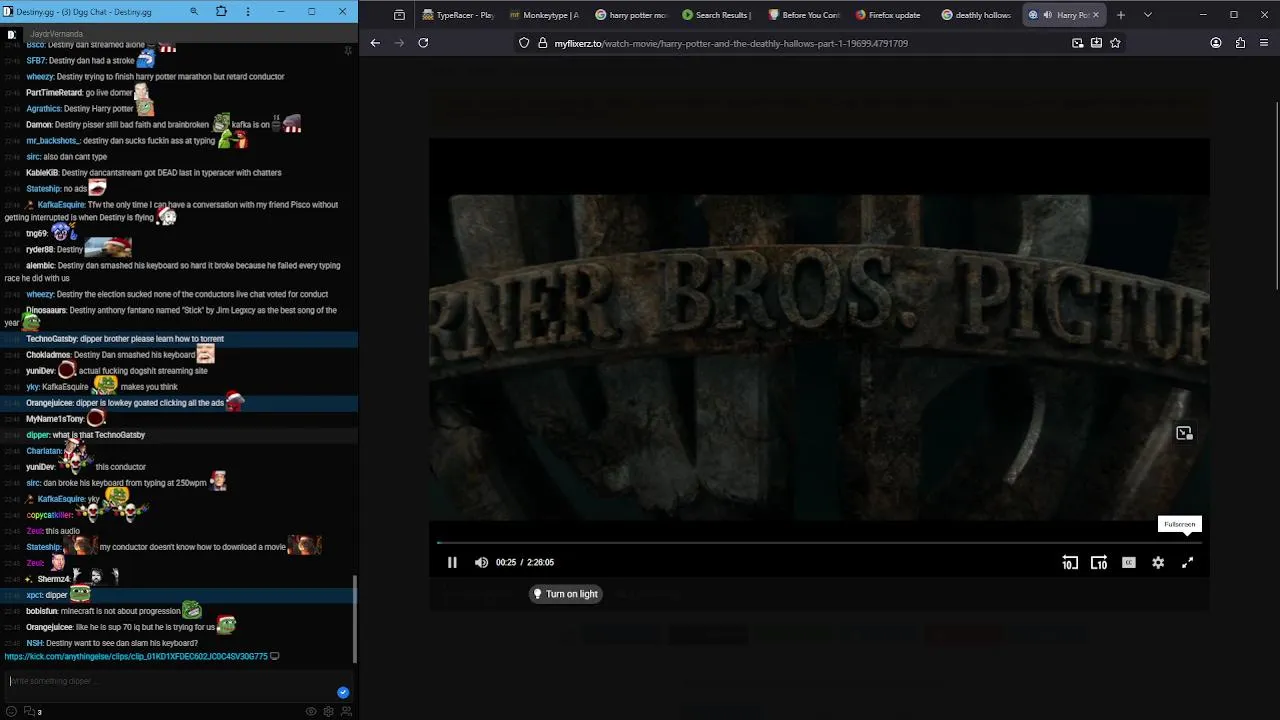Screen dimensions: 1280x720
Task: Open chat settings gear icon
Action: [328, 711]
